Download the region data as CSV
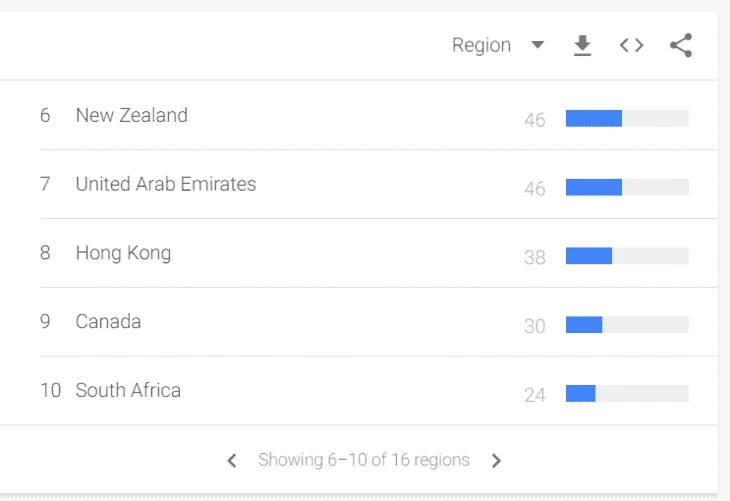 click(x=582, y=45)
